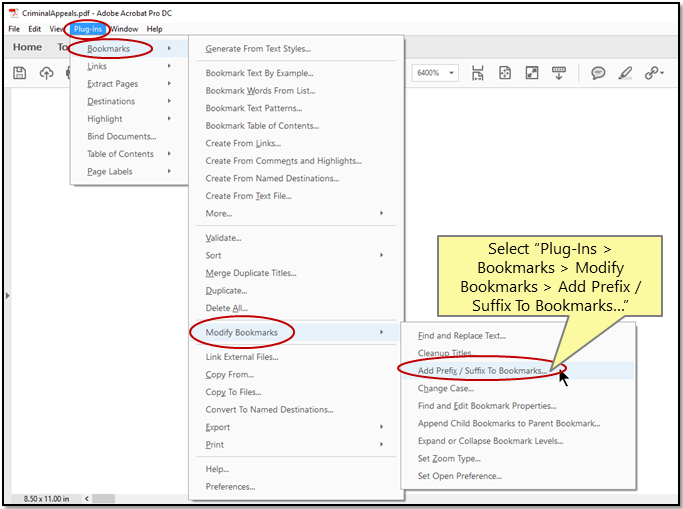Image resolution: width=683 pixels, height=509 pixels.
Task: Expand the Links submenu
Action: [x=129, y=66]
